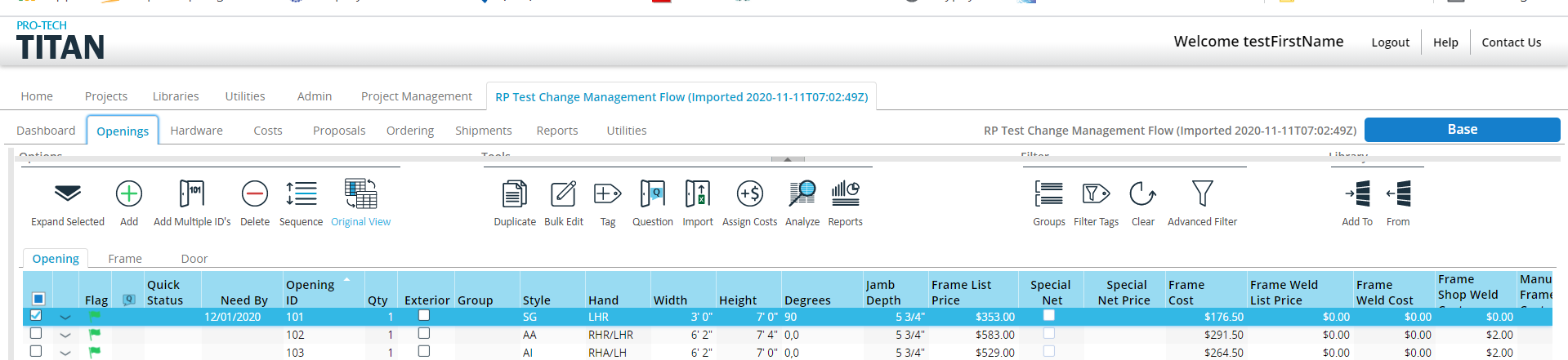Uncheck the row 101 selection checkbox
The image size is (1568, 360).
[35, 315]
